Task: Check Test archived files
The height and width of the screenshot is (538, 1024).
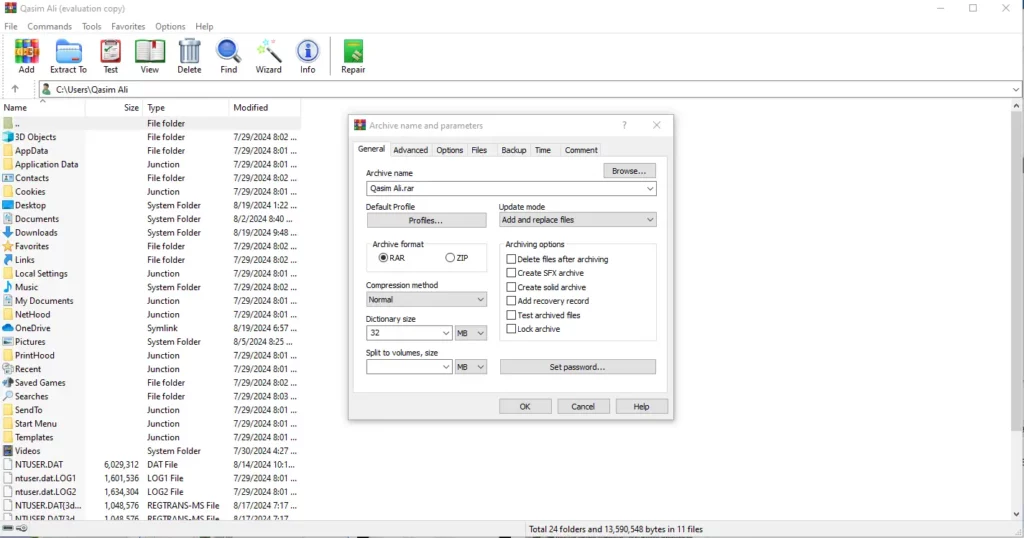Action: point(511,315)
